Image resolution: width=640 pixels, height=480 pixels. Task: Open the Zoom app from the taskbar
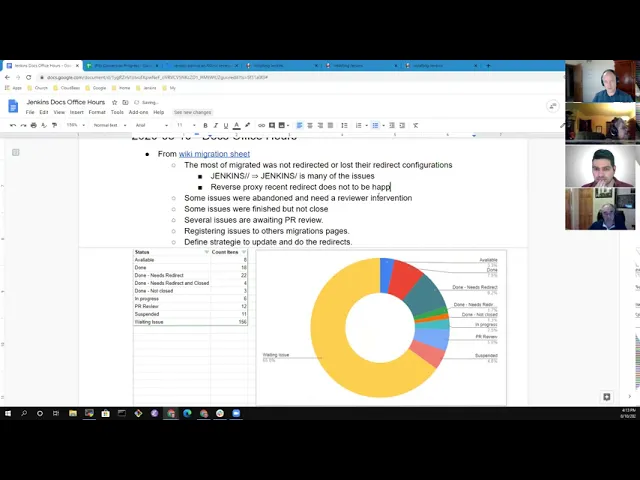pos(236,413)
